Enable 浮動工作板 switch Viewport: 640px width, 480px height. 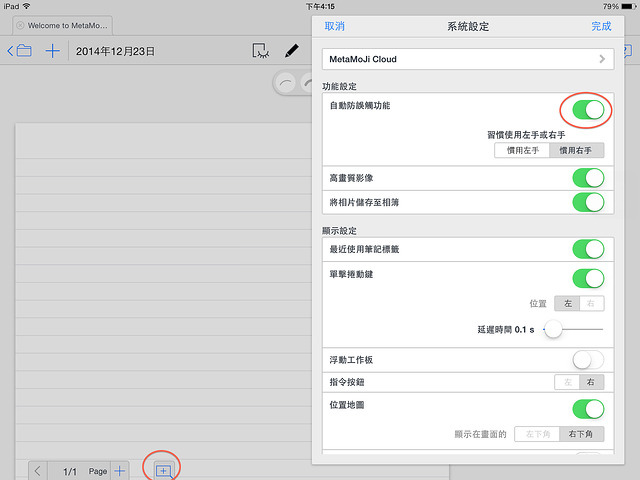pos(588,360)
